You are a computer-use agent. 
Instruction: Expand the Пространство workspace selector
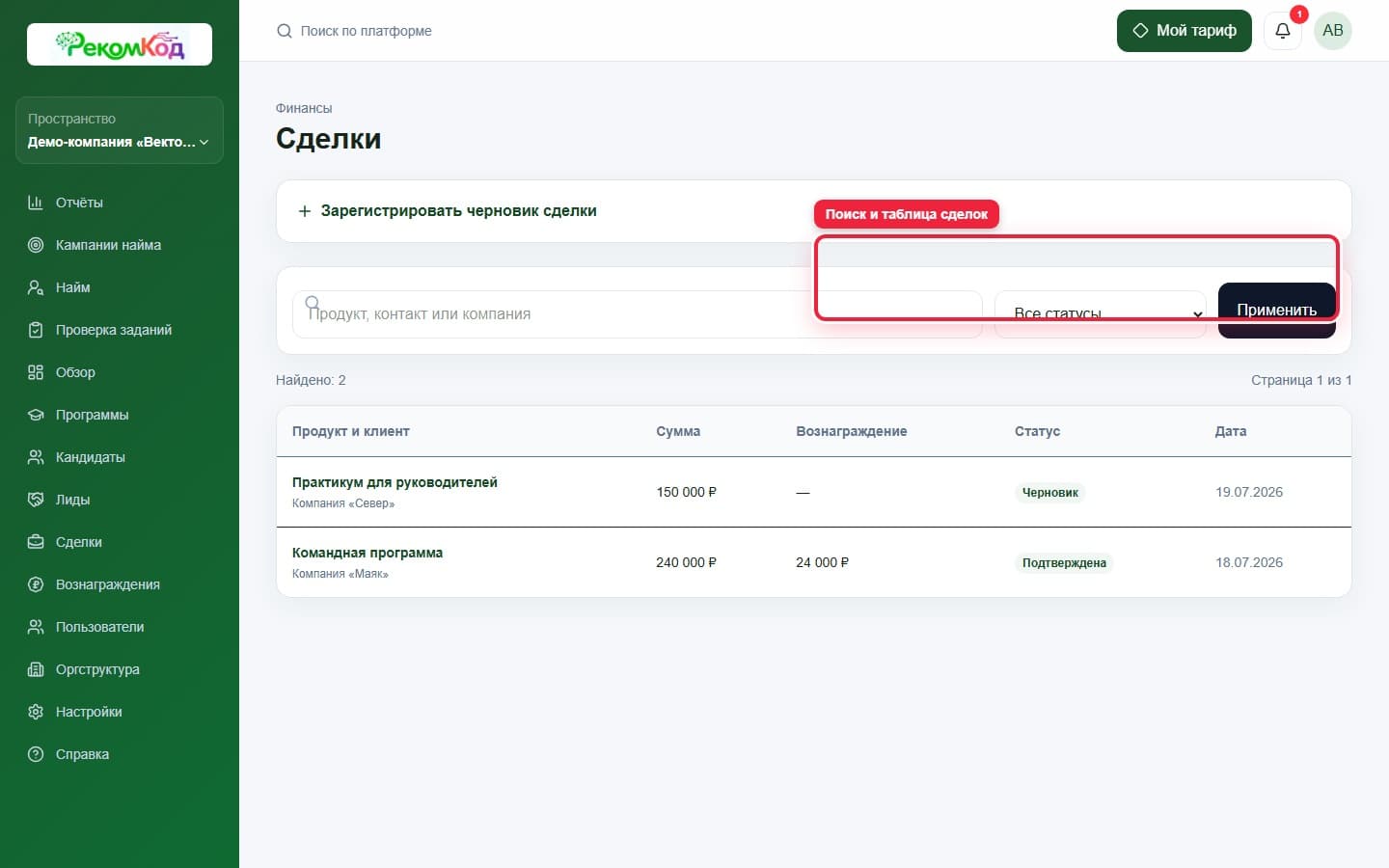click(120, 130)
